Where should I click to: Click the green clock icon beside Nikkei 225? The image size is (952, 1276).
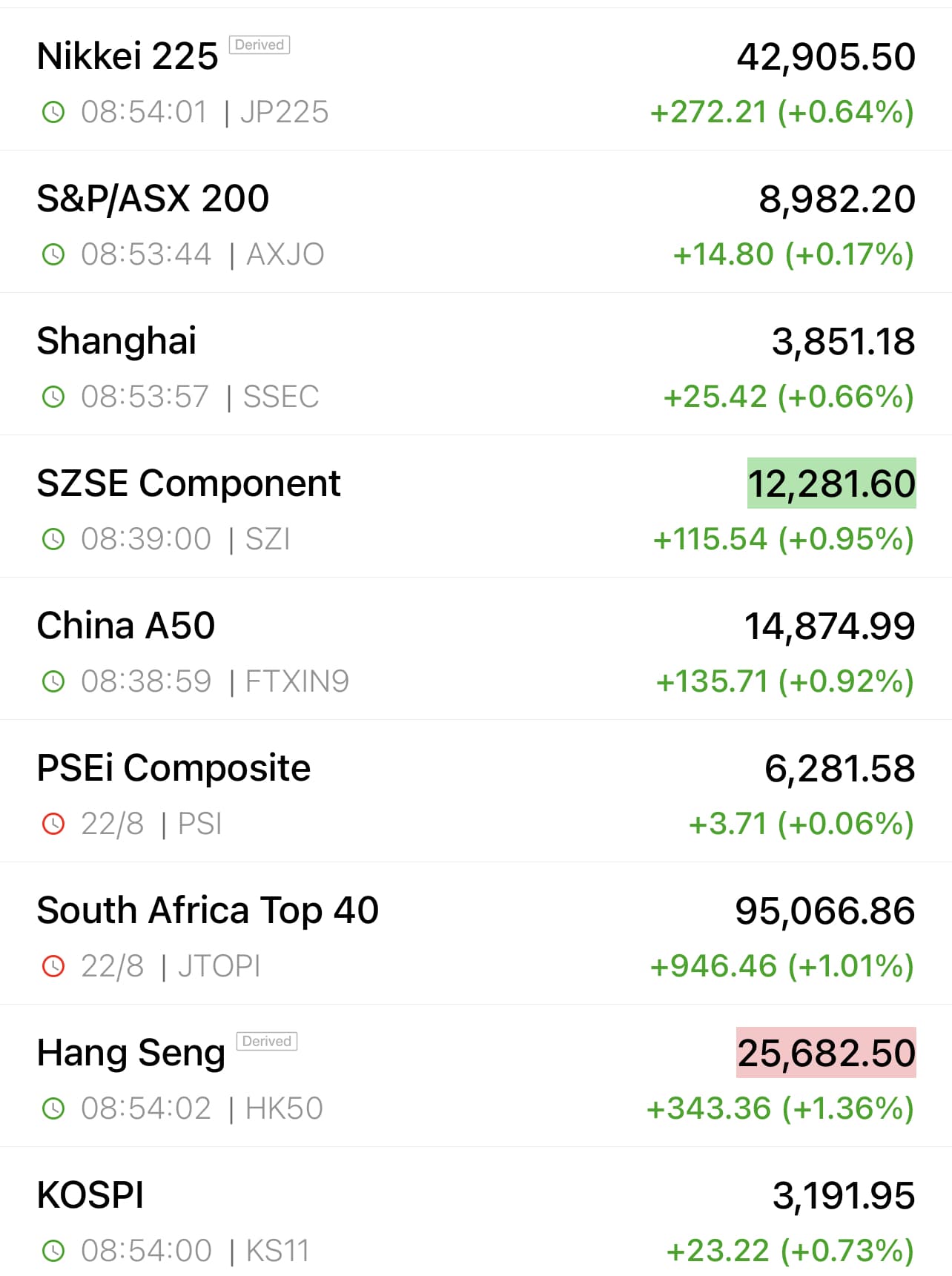pos(53,112)
